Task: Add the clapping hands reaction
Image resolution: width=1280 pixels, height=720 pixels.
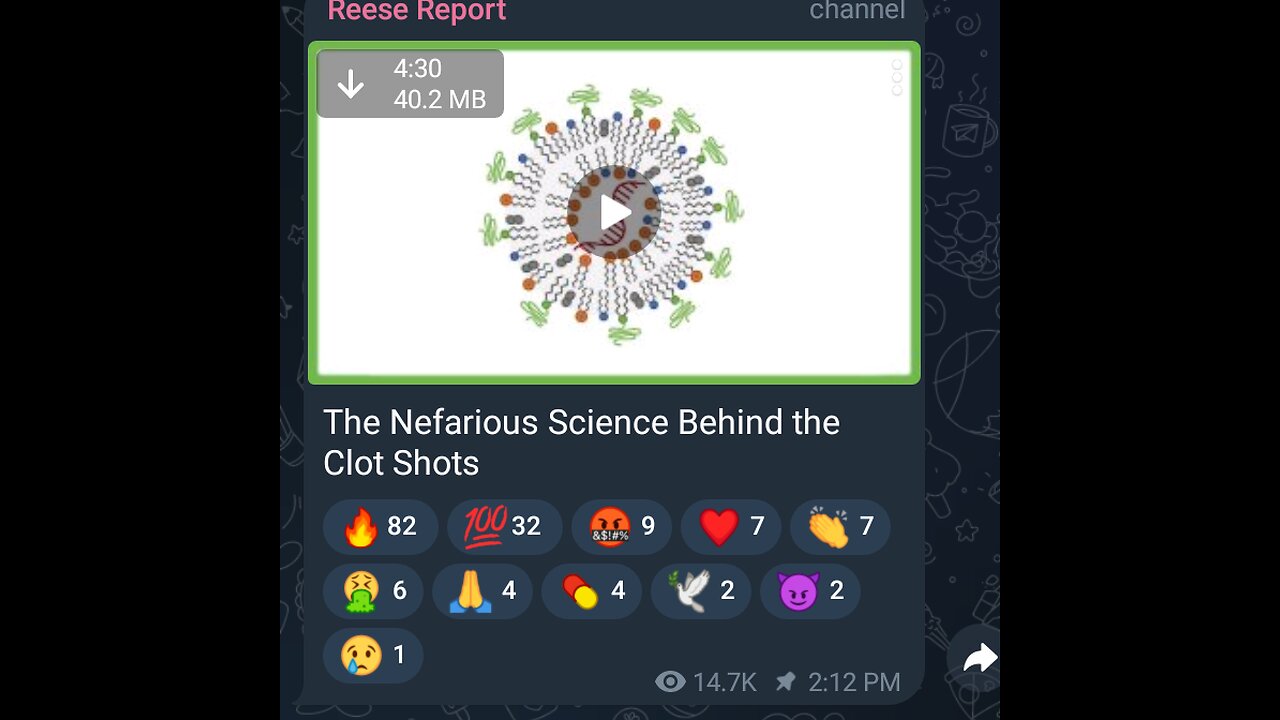Action: tap(840, 527)
